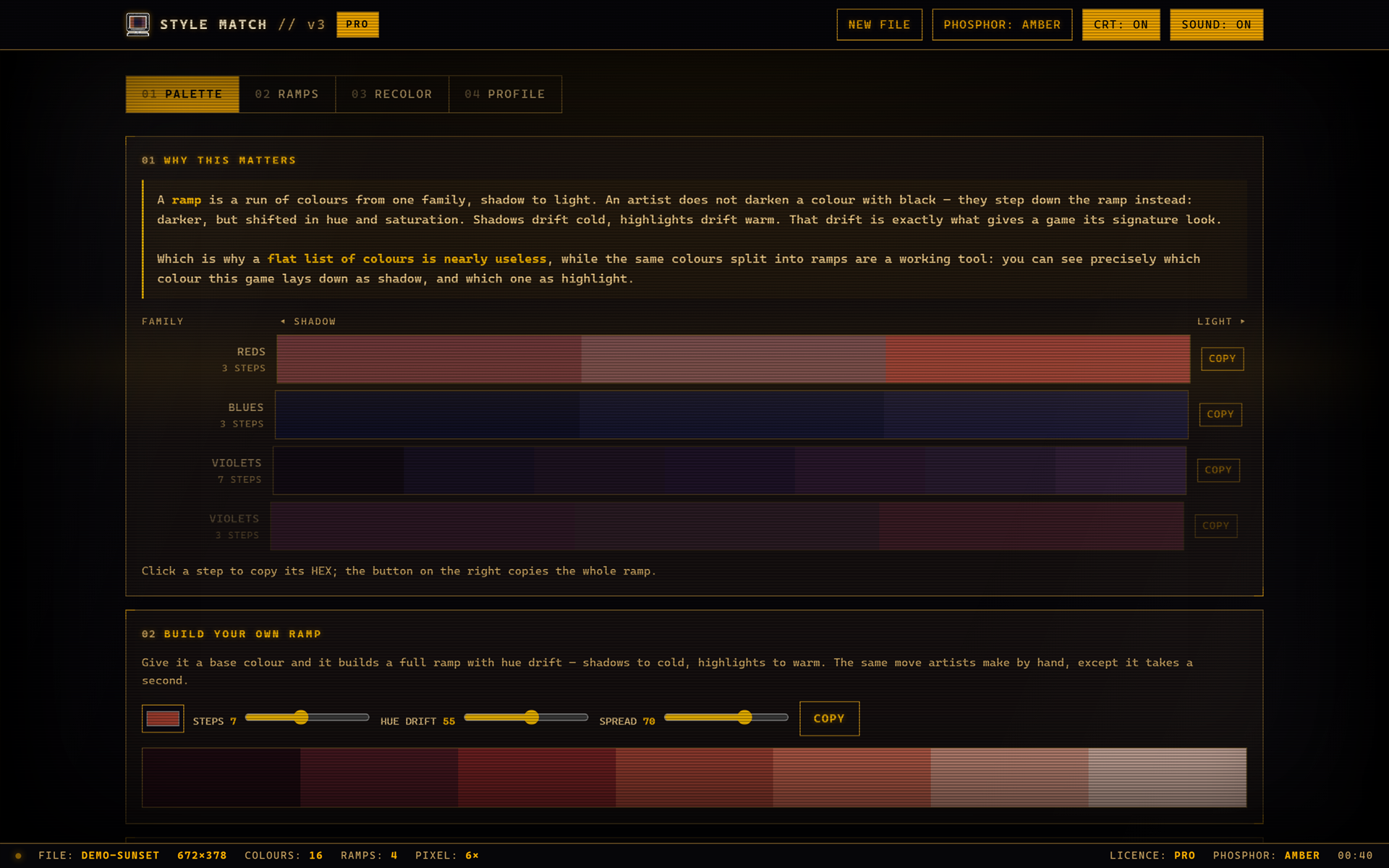Adjust the STEPS slider
Viewport: 1389px width, 868px height.
(307, 718)
